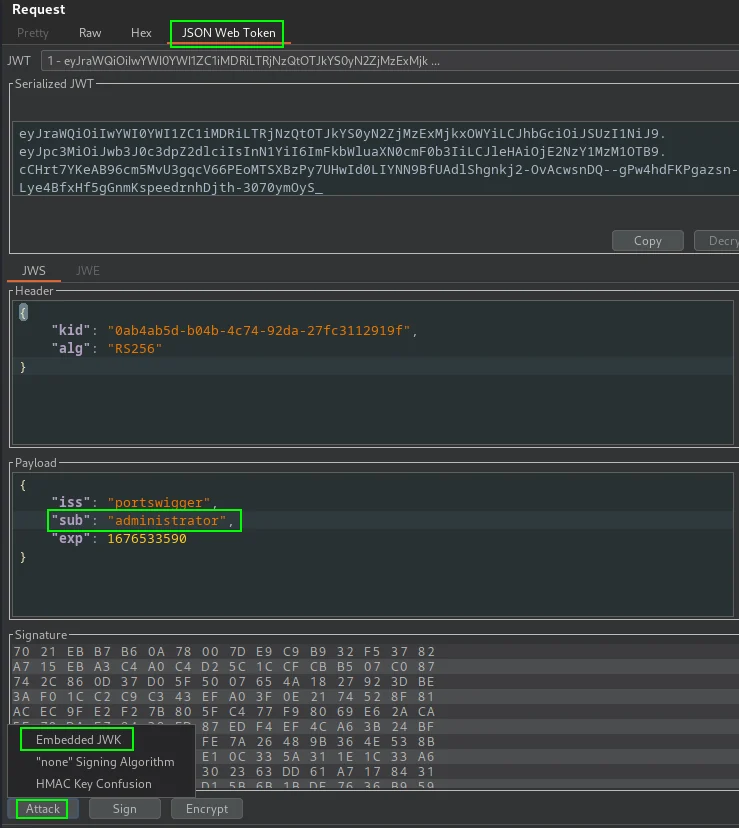
Task: Click the Decrypt button
Action: click(x=718, y=241)
